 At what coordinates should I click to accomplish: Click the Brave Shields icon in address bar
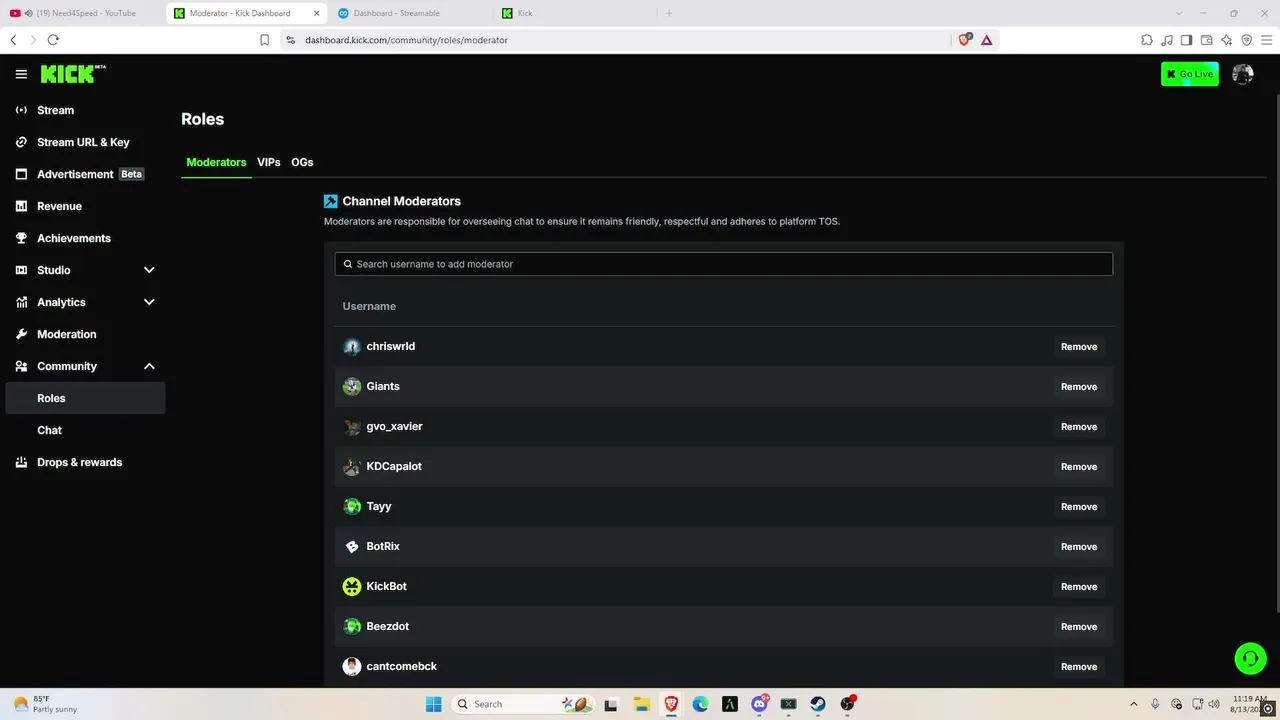coord(965,40)
